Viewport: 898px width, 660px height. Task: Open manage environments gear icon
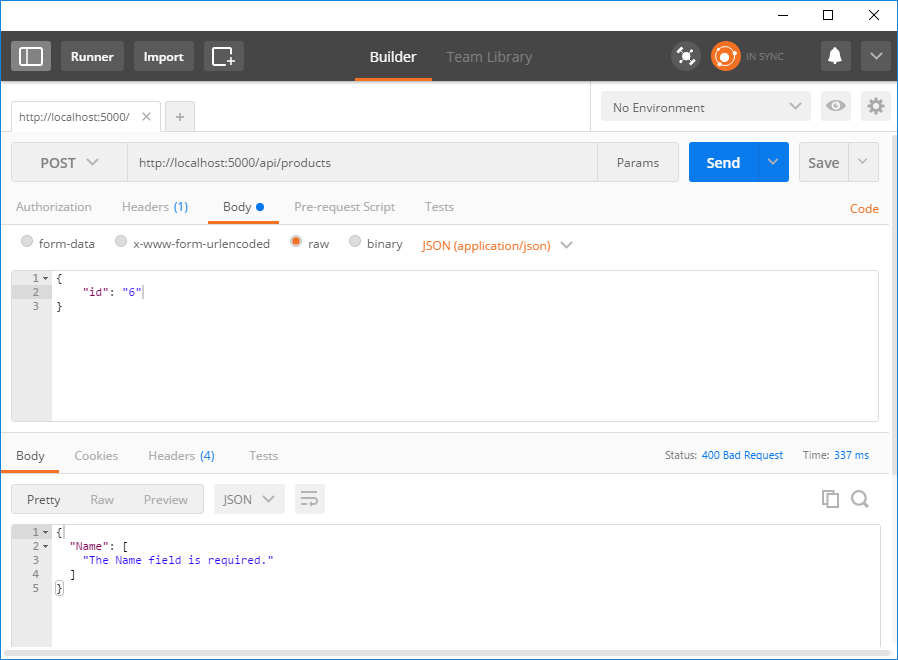click(x=876, y=107)
